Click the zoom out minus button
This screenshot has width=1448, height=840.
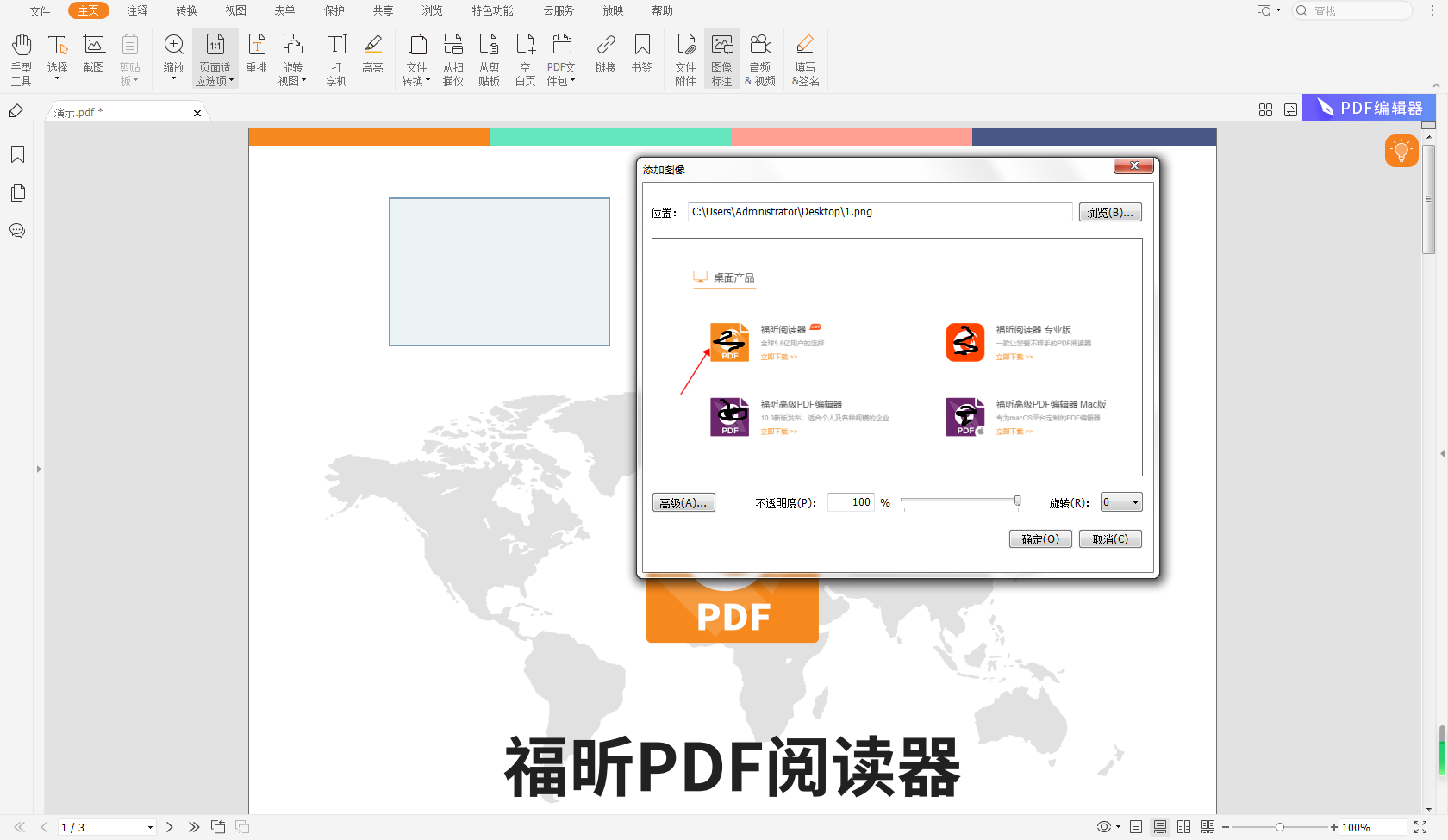coord(1226,827)
